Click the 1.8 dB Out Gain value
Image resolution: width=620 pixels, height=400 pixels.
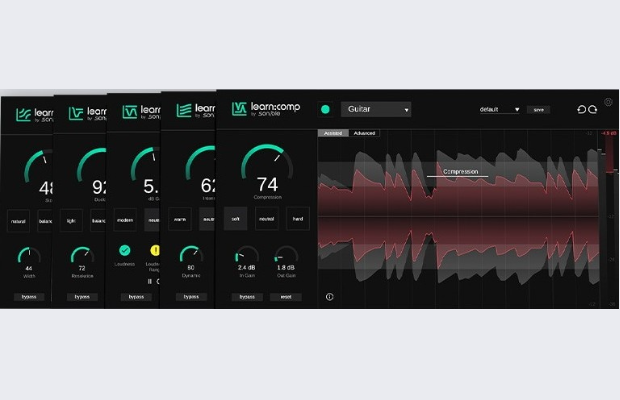coord(286,268)
